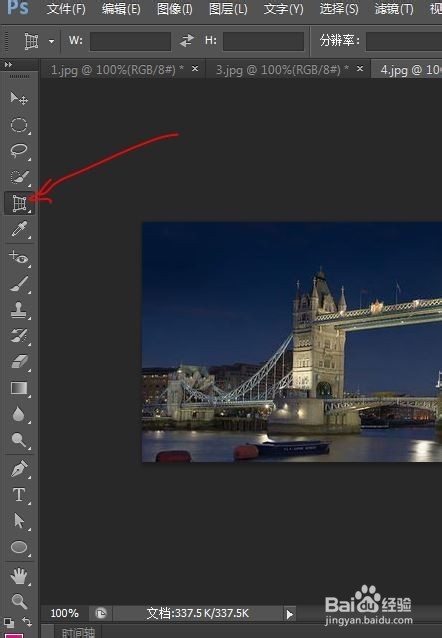Select the Elliptical Marquee tool
The height and width of the screenshot is (638, 442).
pyautogui.click(x=19, y=125)
